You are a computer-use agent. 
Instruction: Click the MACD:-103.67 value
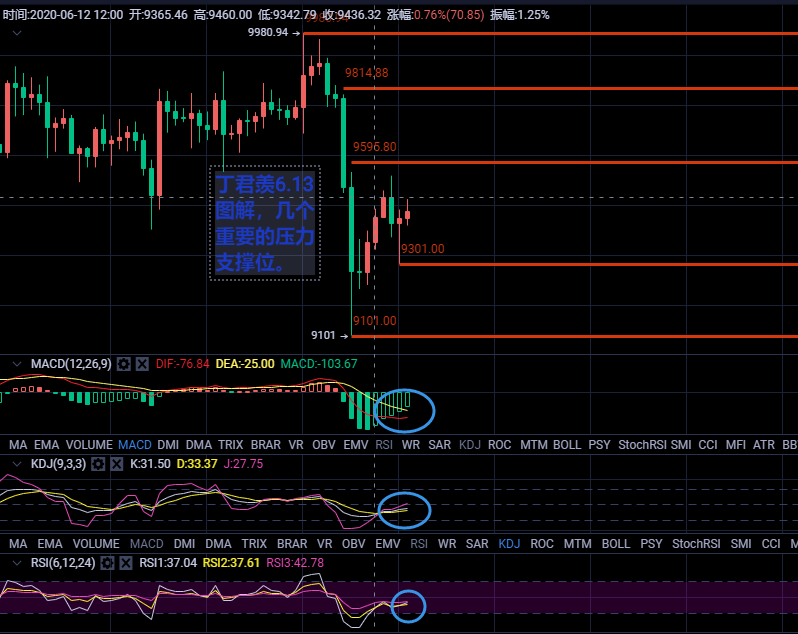(x=319, y=364)
